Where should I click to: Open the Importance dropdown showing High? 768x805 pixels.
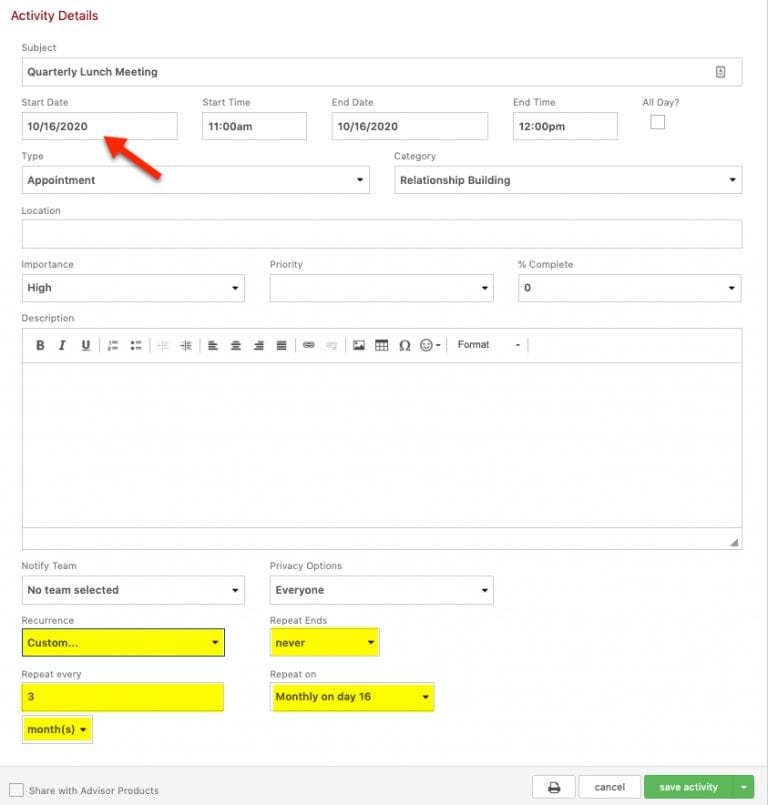pos(132,287)
